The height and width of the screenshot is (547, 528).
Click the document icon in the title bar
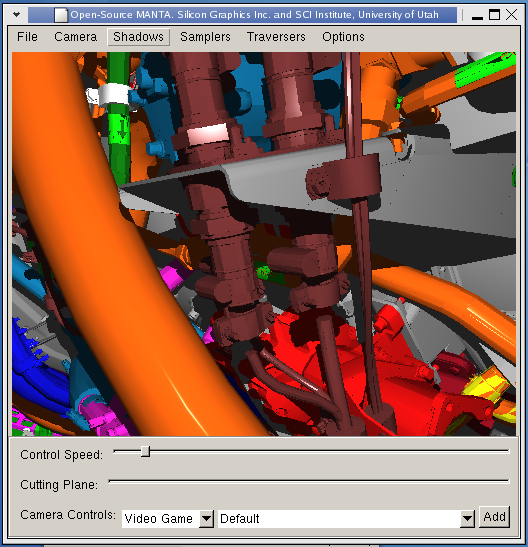pyautogui.click(x=61, y=15)
